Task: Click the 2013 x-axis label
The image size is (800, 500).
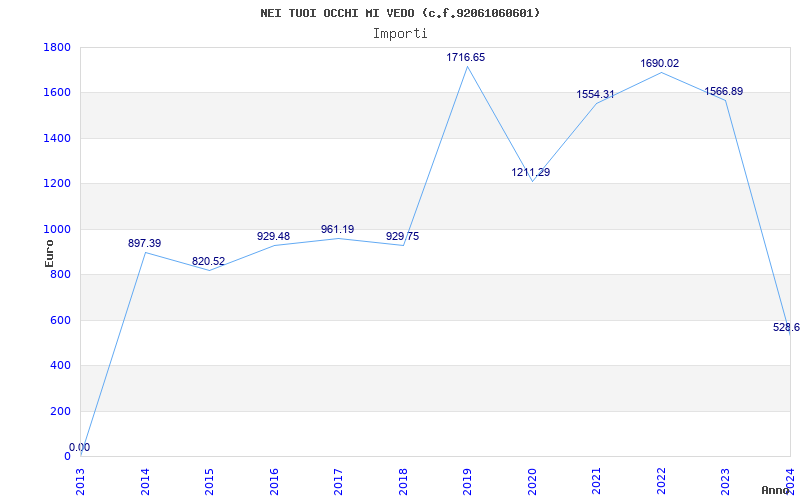Action: click(81, 481)
